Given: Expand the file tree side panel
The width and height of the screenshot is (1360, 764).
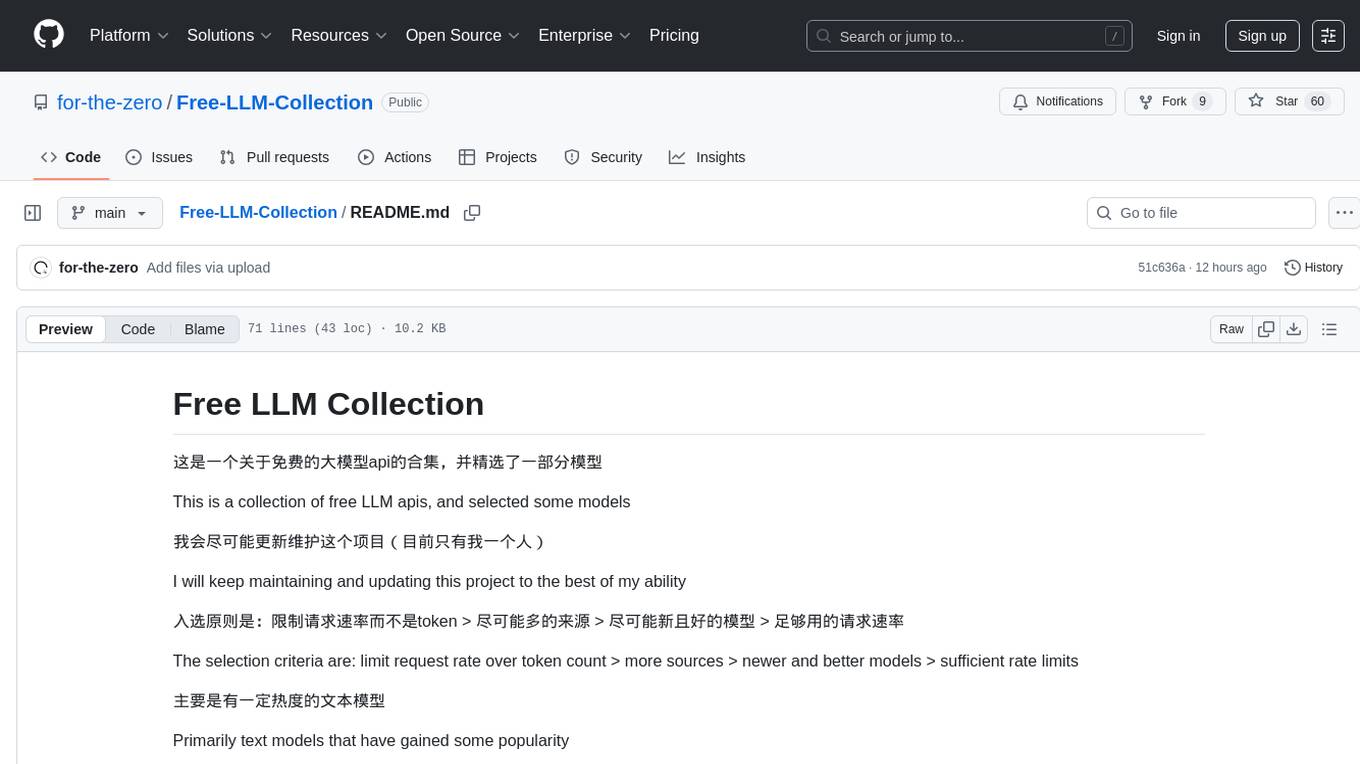Looking at the screenshot, I should 33,213.
